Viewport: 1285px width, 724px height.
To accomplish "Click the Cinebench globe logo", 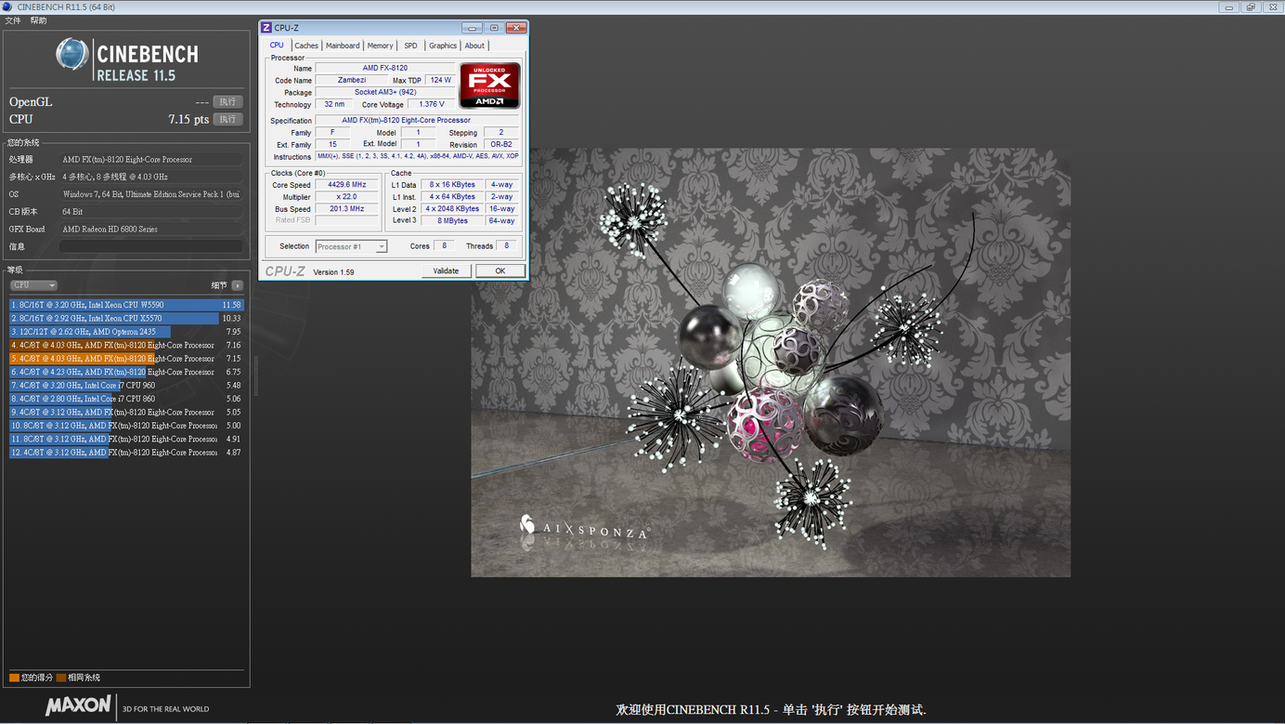I will coord(72,54).
